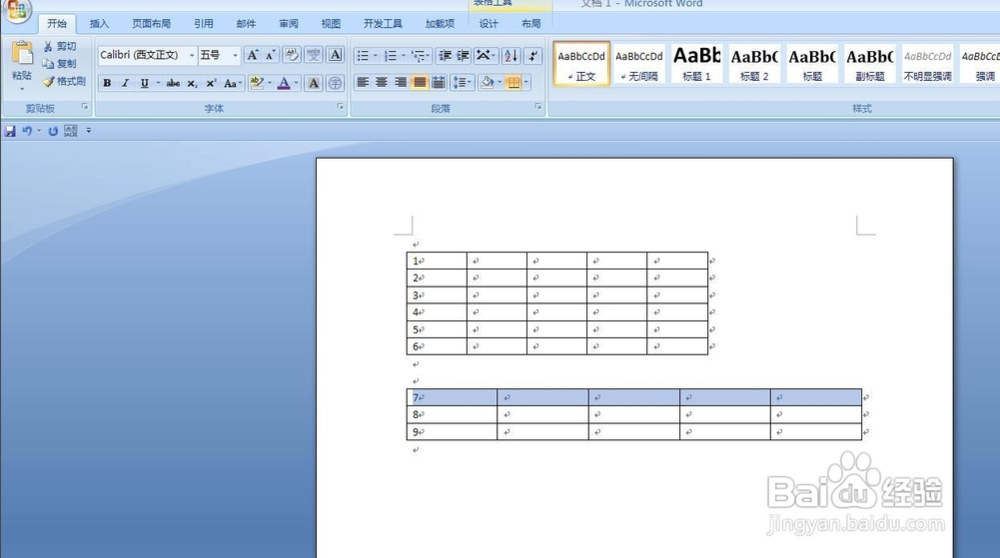This screenshot has width=1000, height=558.
Task: Align text to the right
Action: [401, 82]
